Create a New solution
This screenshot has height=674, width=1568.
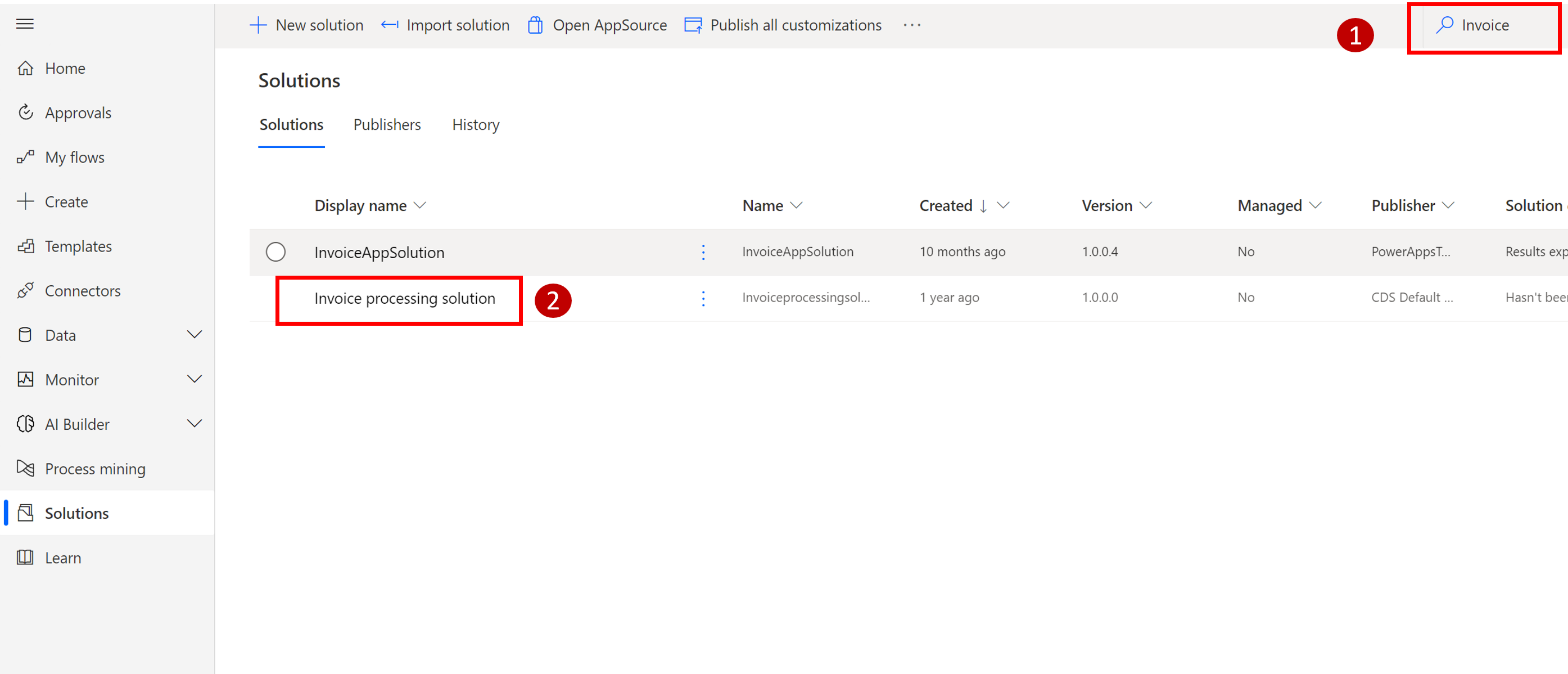tap(307, 25)
